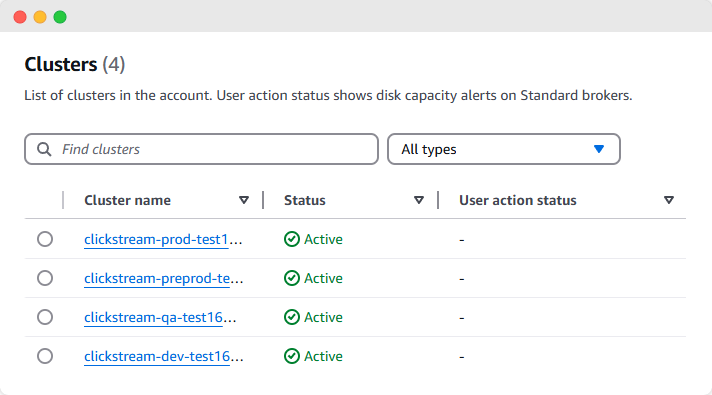Select the clickstream-dev-test16 cluster radio button
This screenshot has width=712, height=395.
pos(45,356)
